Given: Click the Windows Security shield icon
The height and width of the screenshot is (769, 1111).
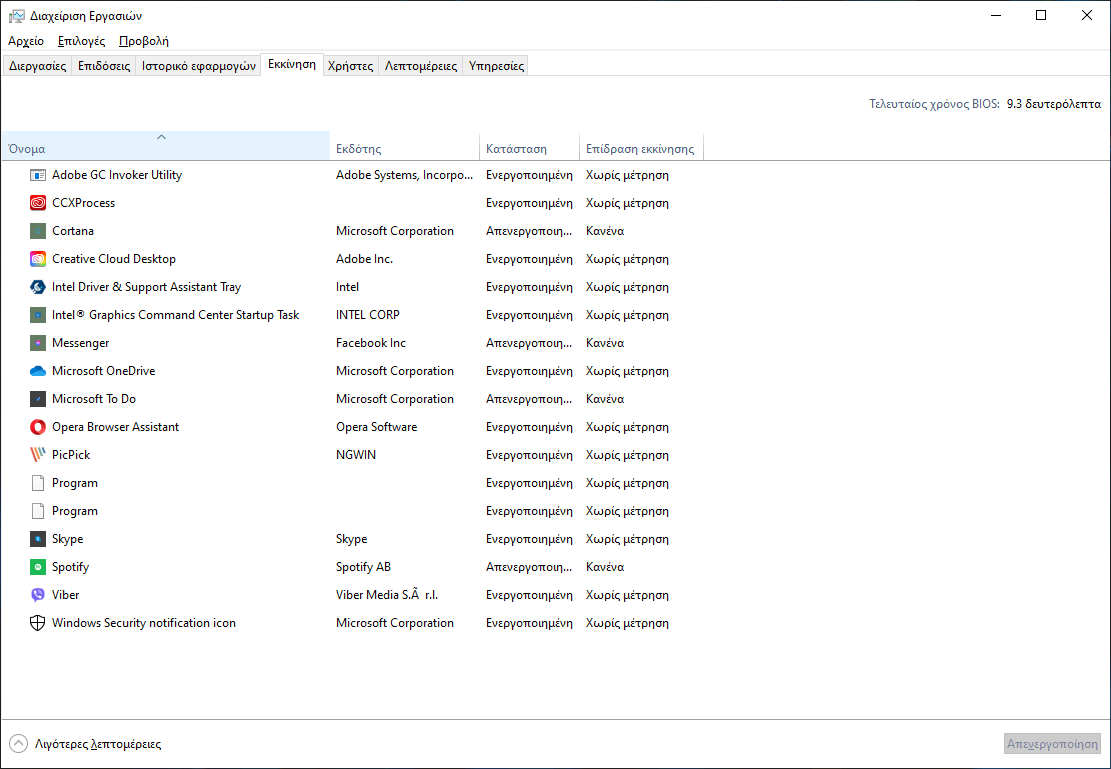Looking at the screenshot, I should 38,623.
